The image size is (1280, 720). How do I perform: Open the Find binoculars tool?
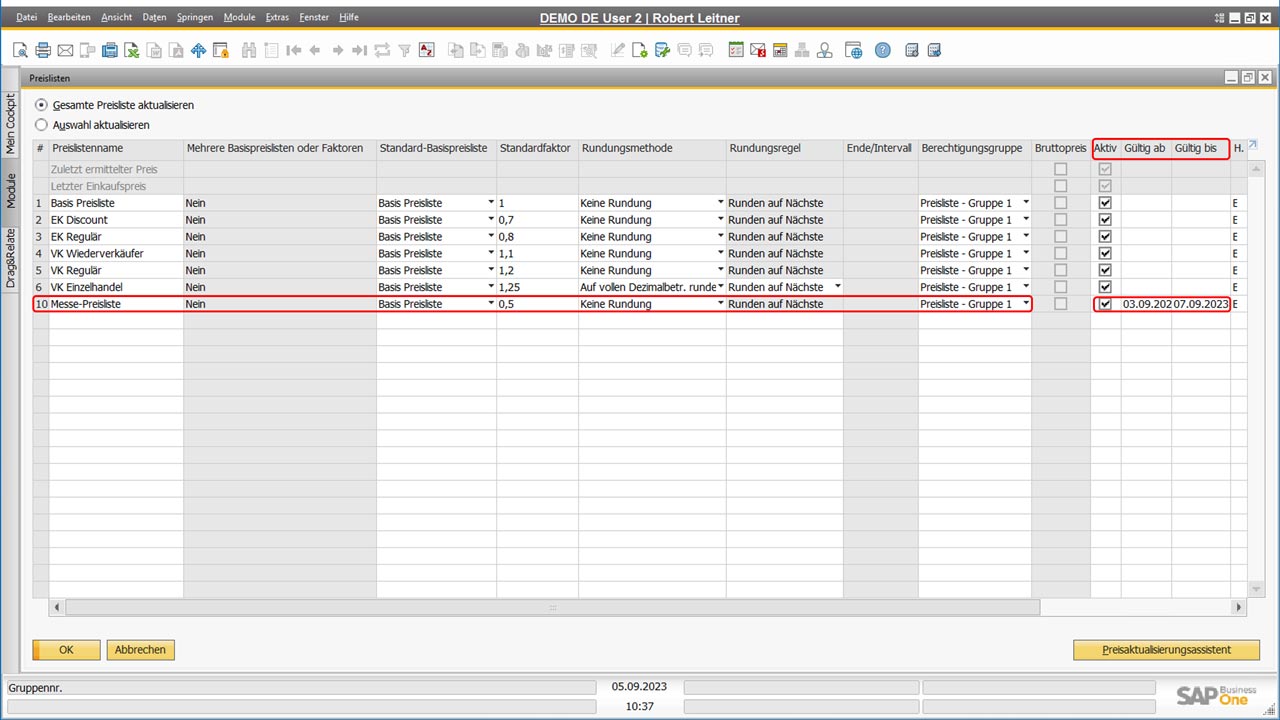(249, 50)
